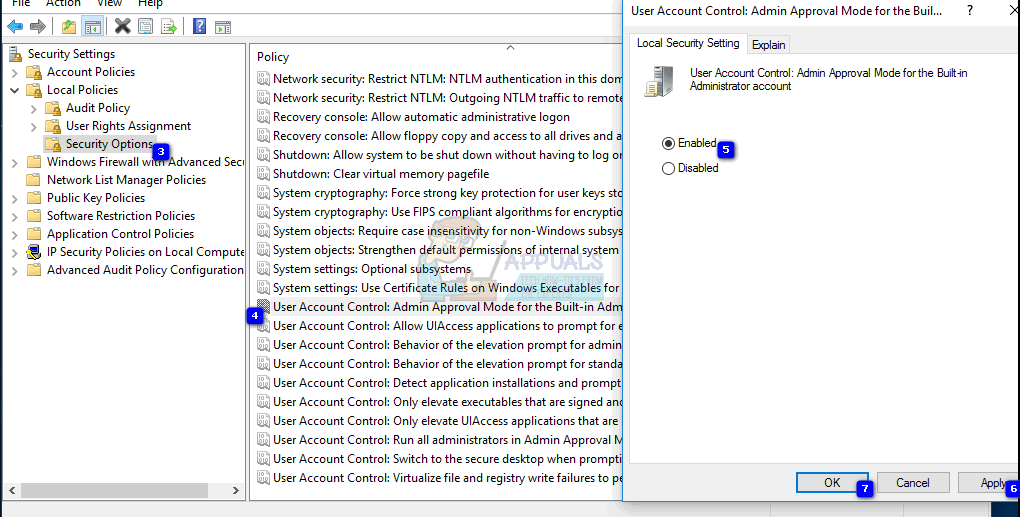Click icon beside Network security: Restrict NTLM: Outgoing traffic

263,98
